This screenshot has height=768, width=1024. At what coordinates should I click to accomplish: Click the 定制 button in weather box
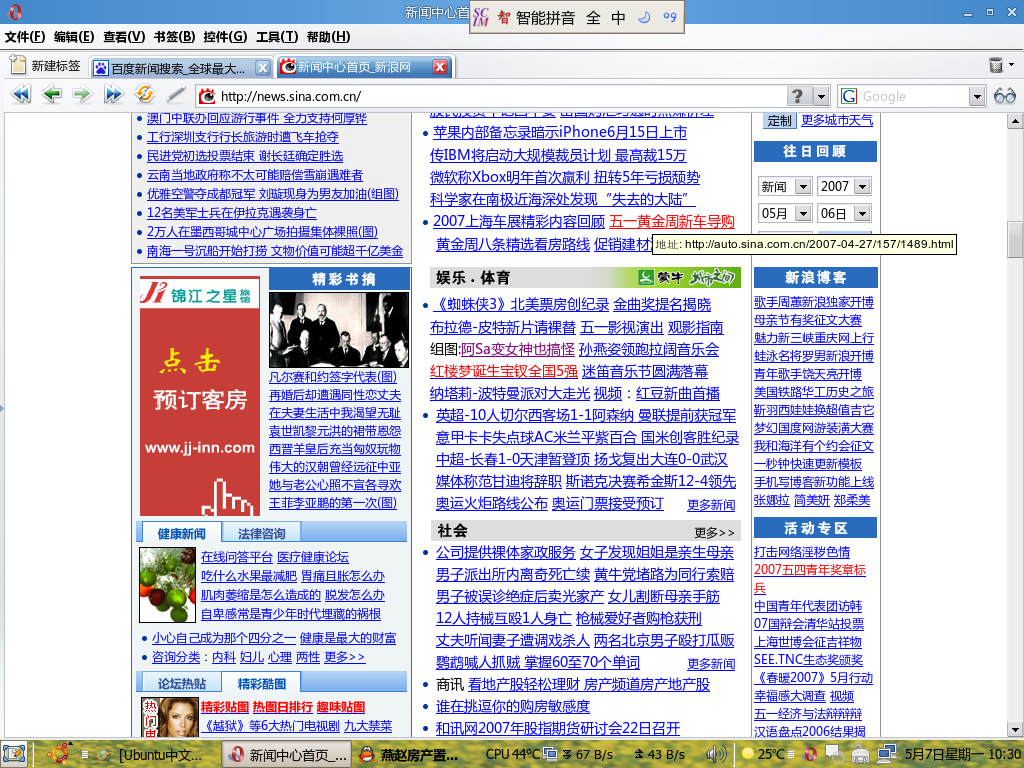779,121
